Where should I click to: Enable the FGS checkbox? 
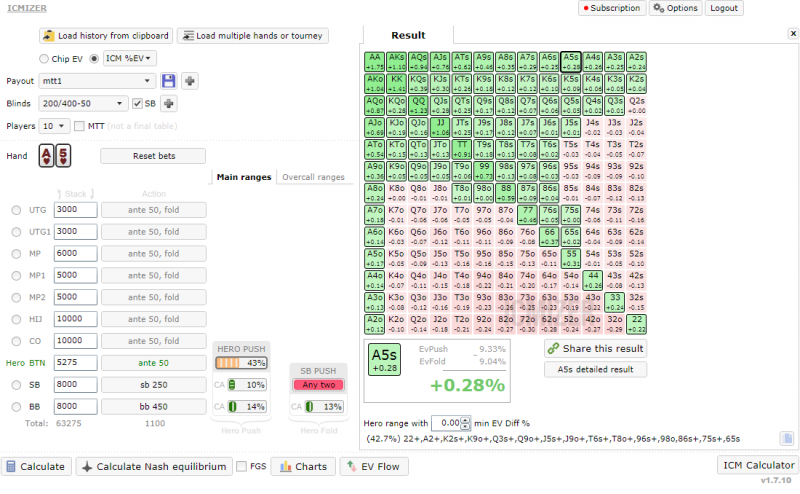242,466
